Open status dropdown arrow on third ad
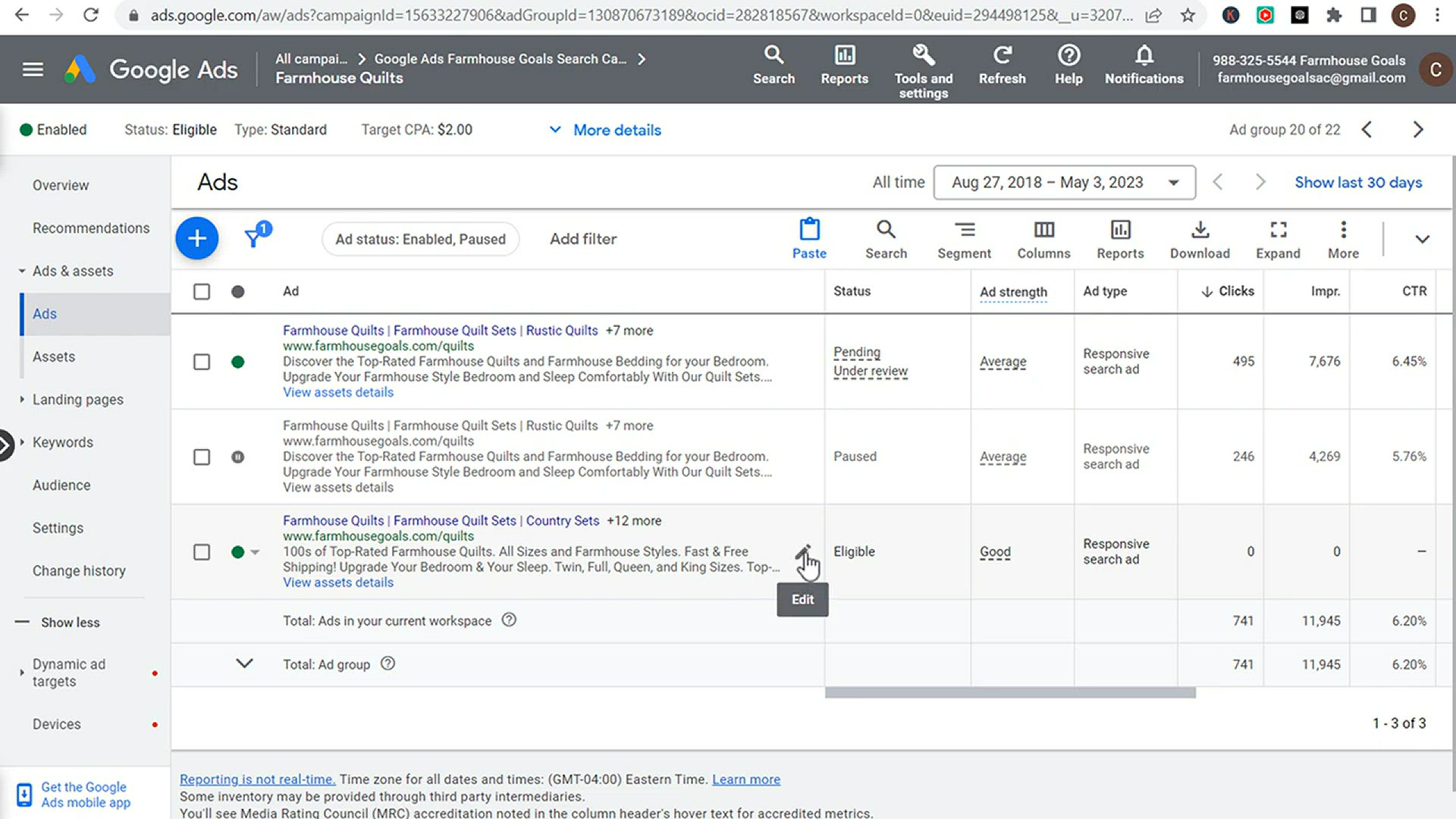Screen dimensions: 1456x819 pos(255,552)
